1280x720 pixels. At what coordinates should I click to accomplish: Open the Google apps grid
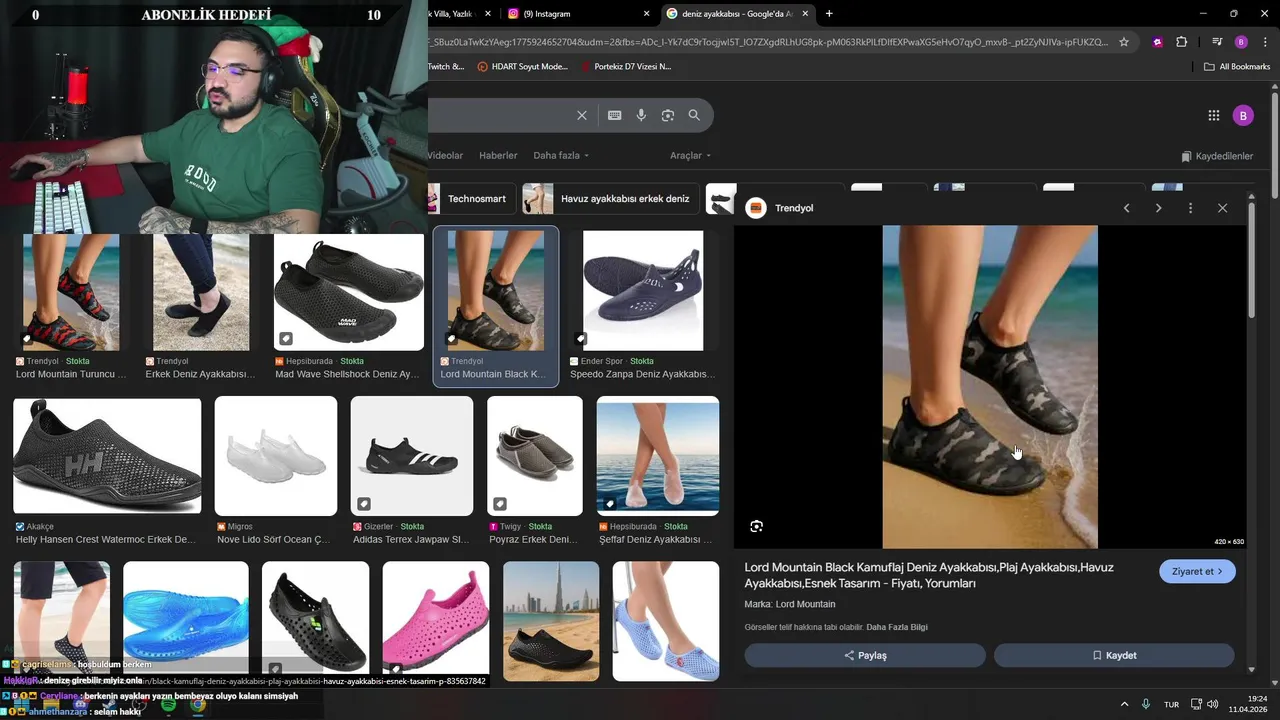pyautogui.click(x=1213, y=115)
